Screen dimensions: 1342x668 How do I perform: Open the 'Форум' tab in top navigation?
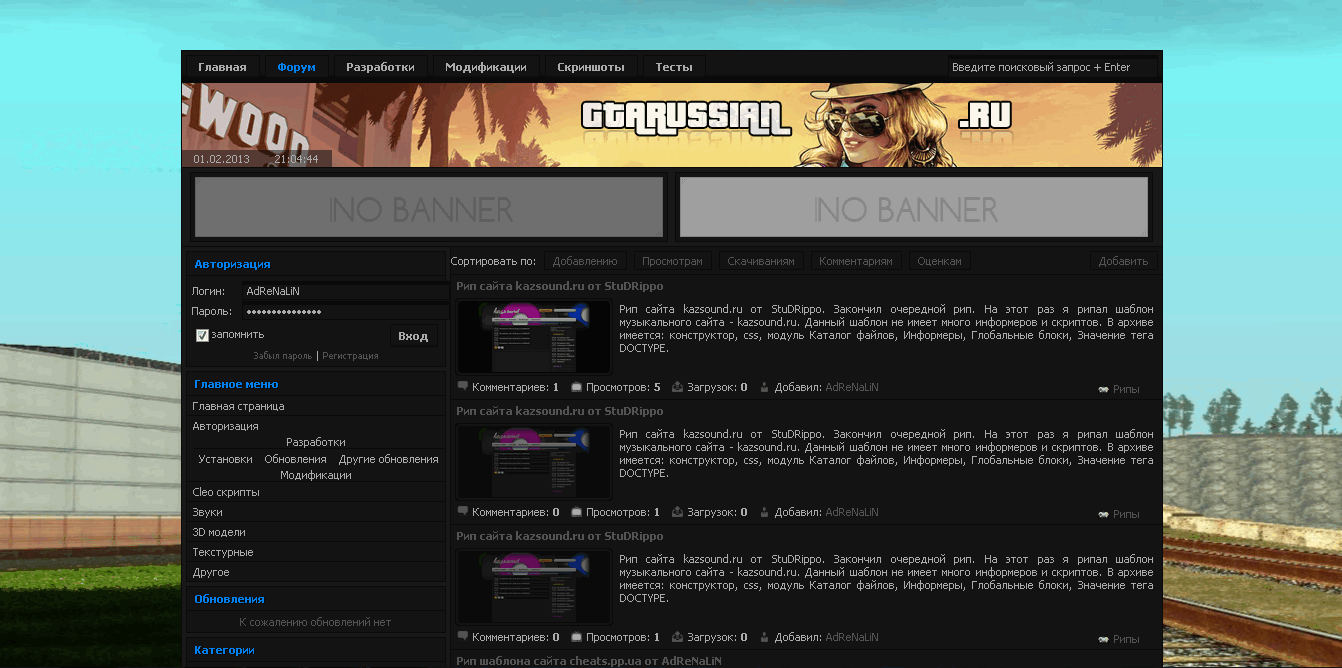click(x=296, y=67)
